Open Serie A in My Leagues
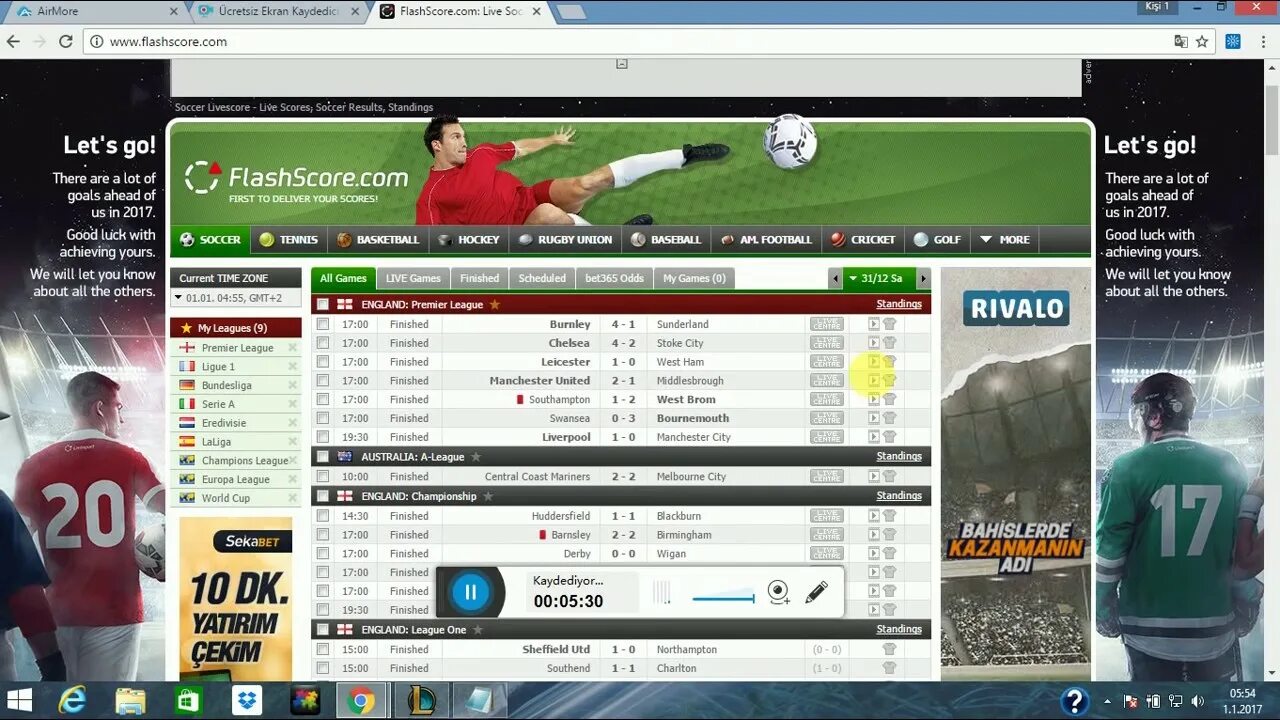This screenshot has height=720, width=1280. (x=218, y=404)
